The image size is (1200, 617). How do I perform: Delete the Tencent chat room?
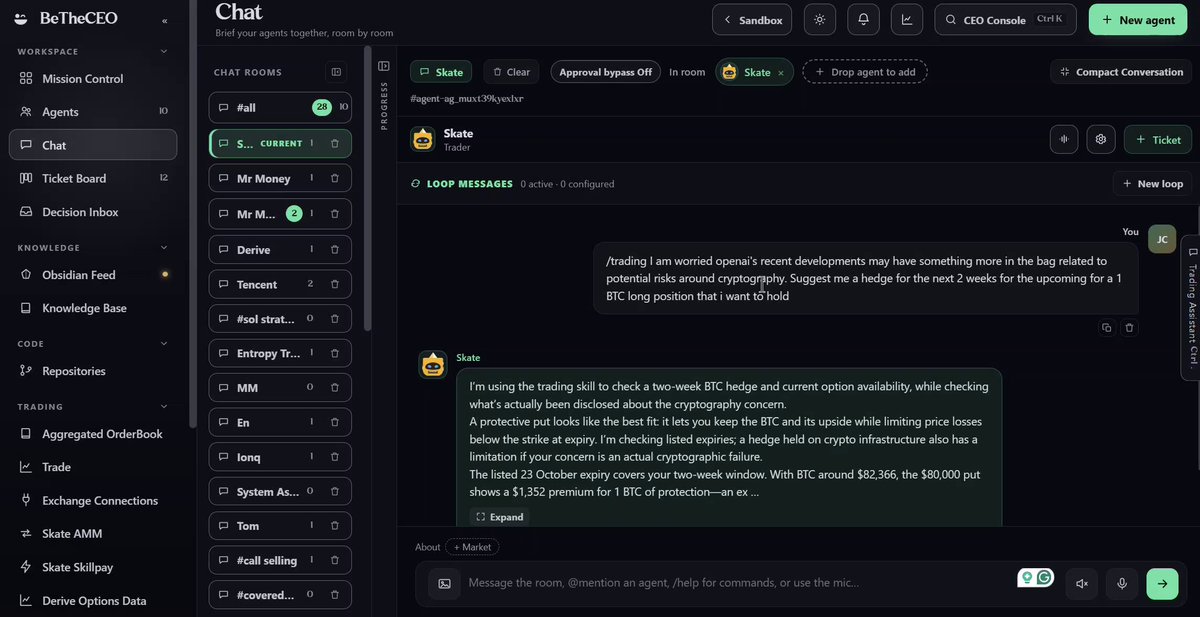click(335, 285)
